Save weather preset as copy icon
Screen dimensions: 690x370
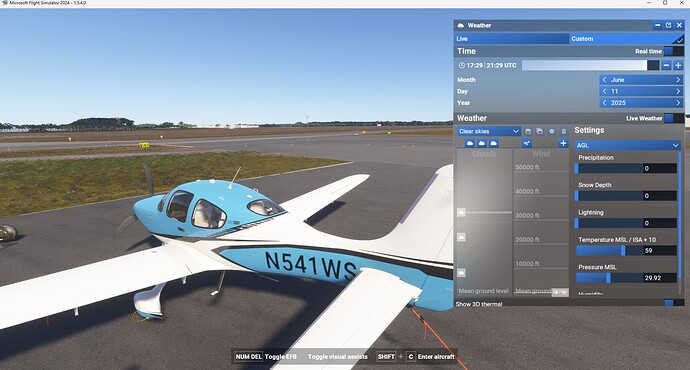[540, 131]
